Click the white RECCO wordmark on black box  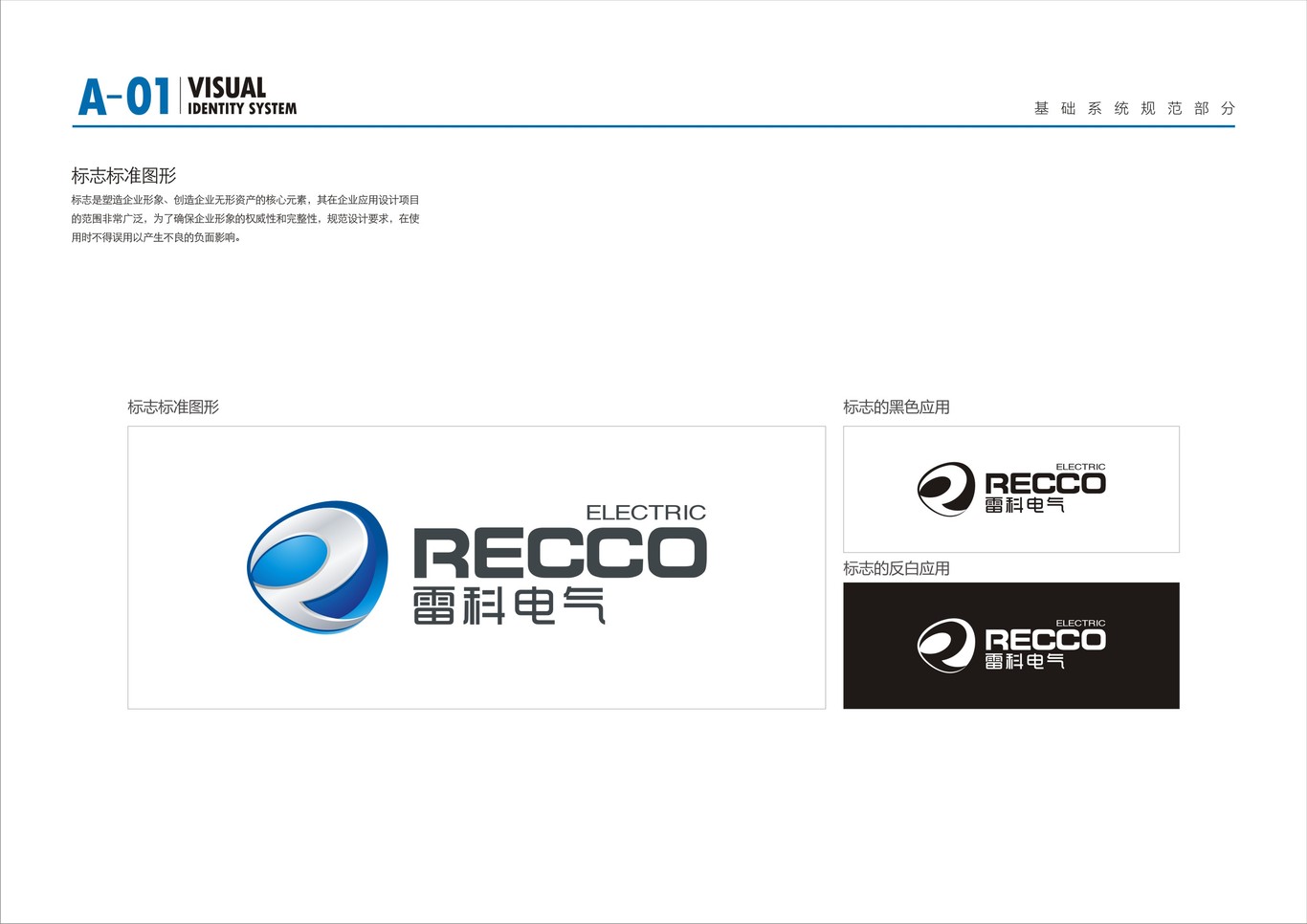(1045, 640)
